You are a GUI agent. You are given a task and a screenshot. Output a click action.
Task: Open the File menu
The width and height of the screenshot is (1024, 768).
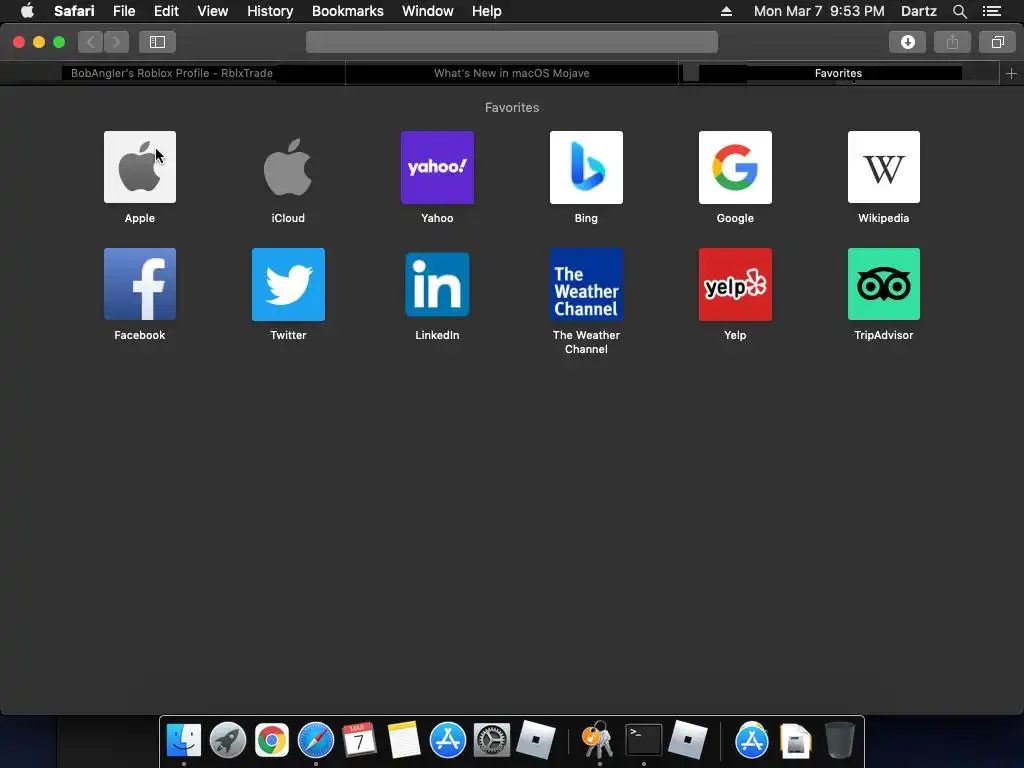(x=124, y=11)
